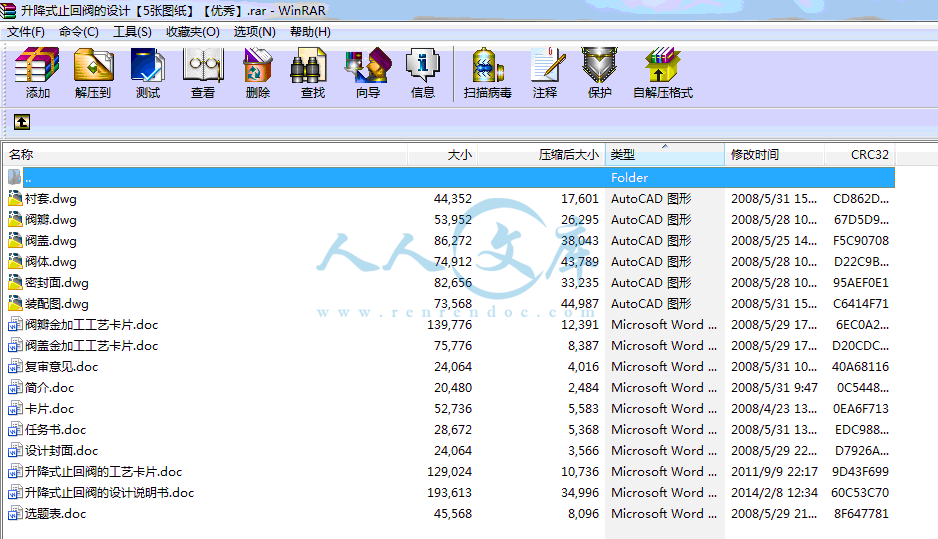Select the 设计封面.doc file name
938x539 pixels.
61,450
